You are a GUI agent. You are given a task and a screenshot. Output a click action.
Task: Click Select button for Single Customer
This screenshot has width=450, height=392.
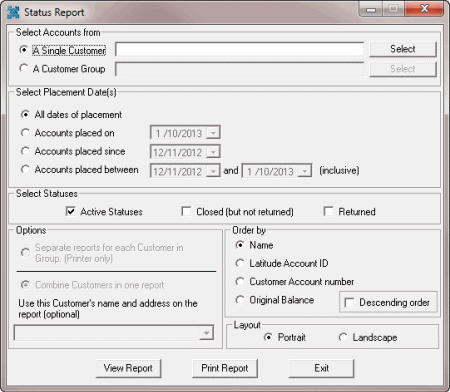pyautogui.click(x=403, y=49)
